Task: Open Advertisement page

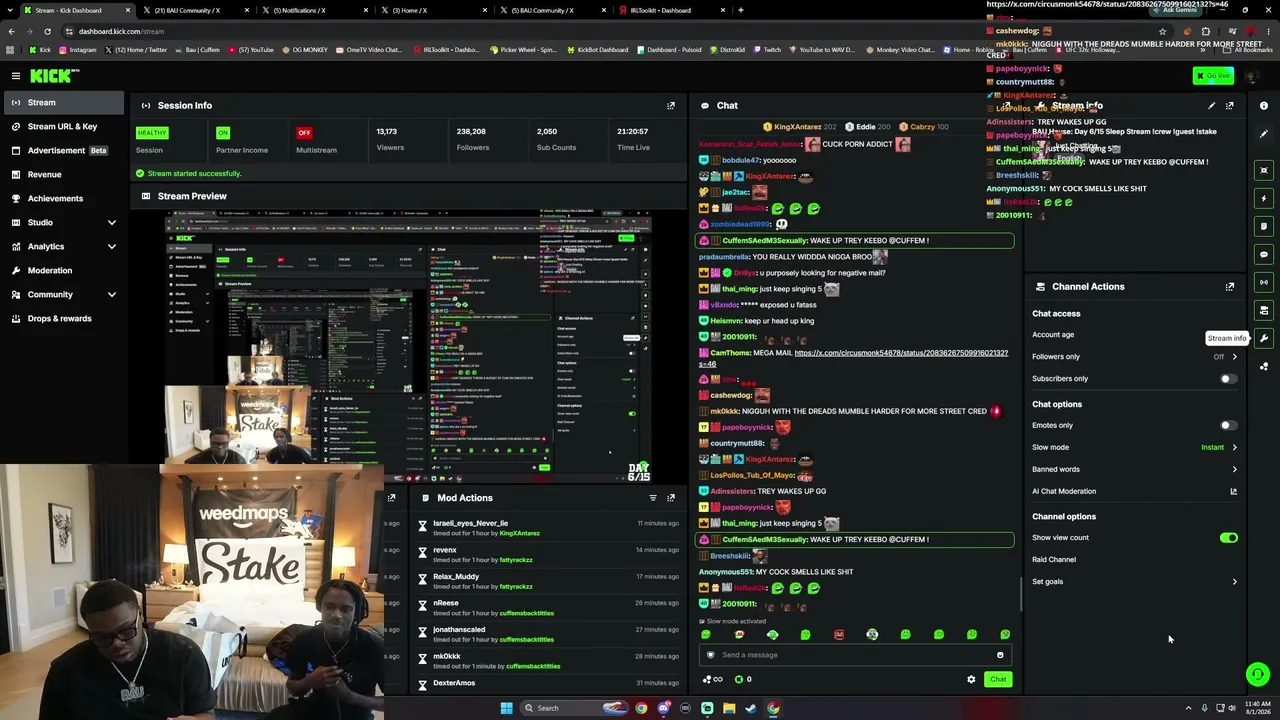Action: [x=62, y=150]
